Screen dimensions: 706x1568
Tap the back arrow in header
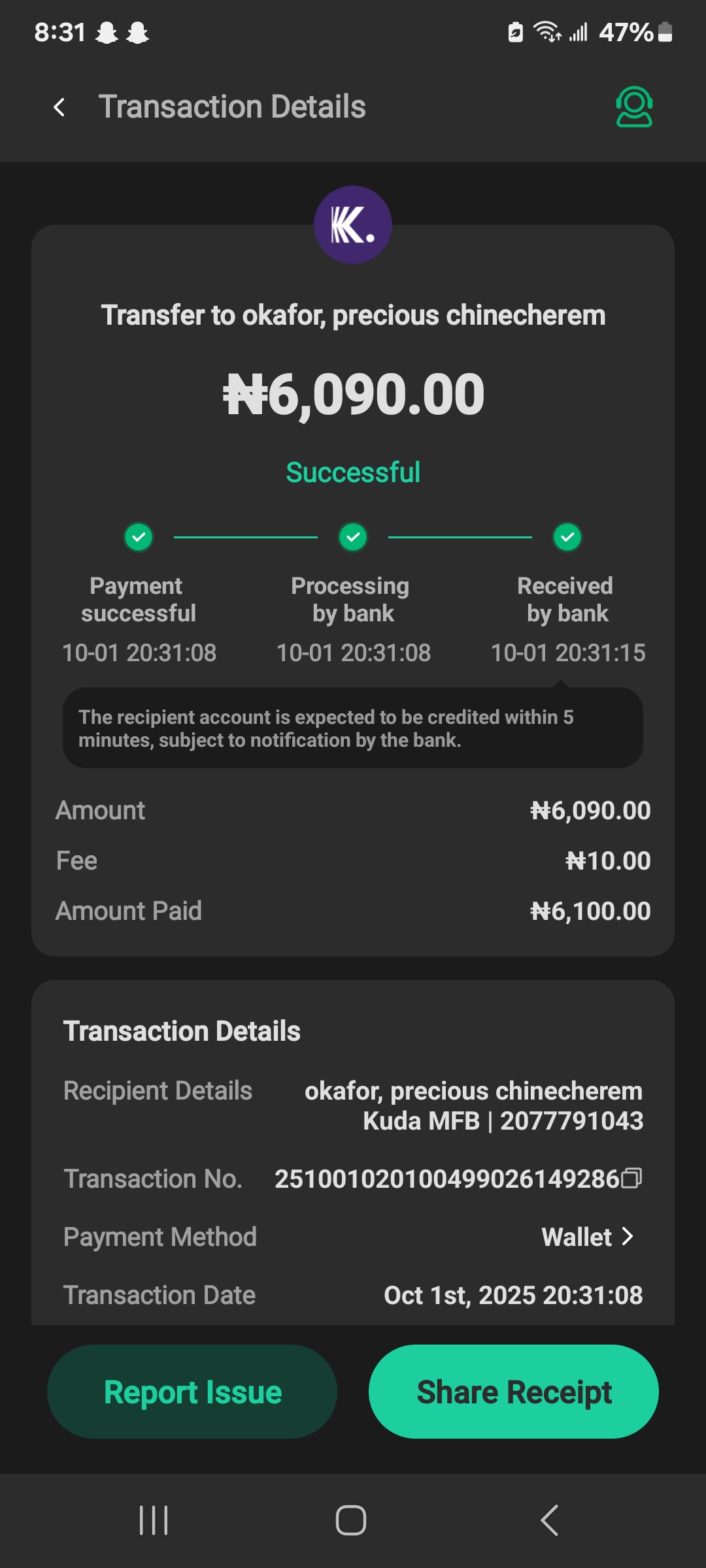click(59, 107)
